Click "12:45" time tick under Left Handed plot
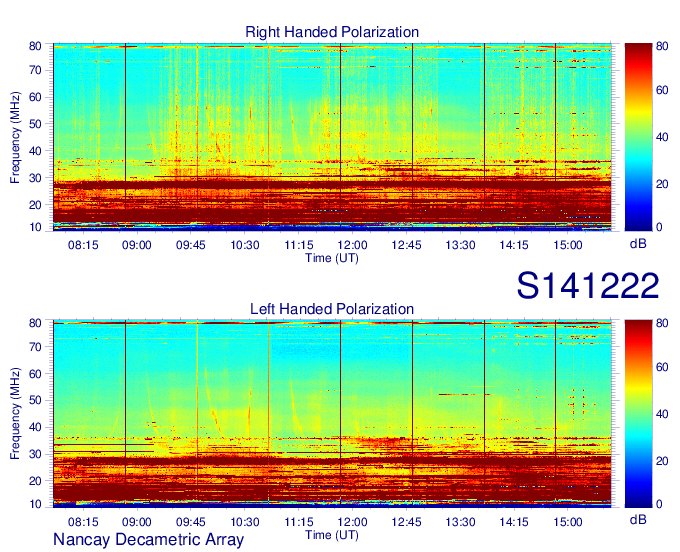 (x=406, y=522)
